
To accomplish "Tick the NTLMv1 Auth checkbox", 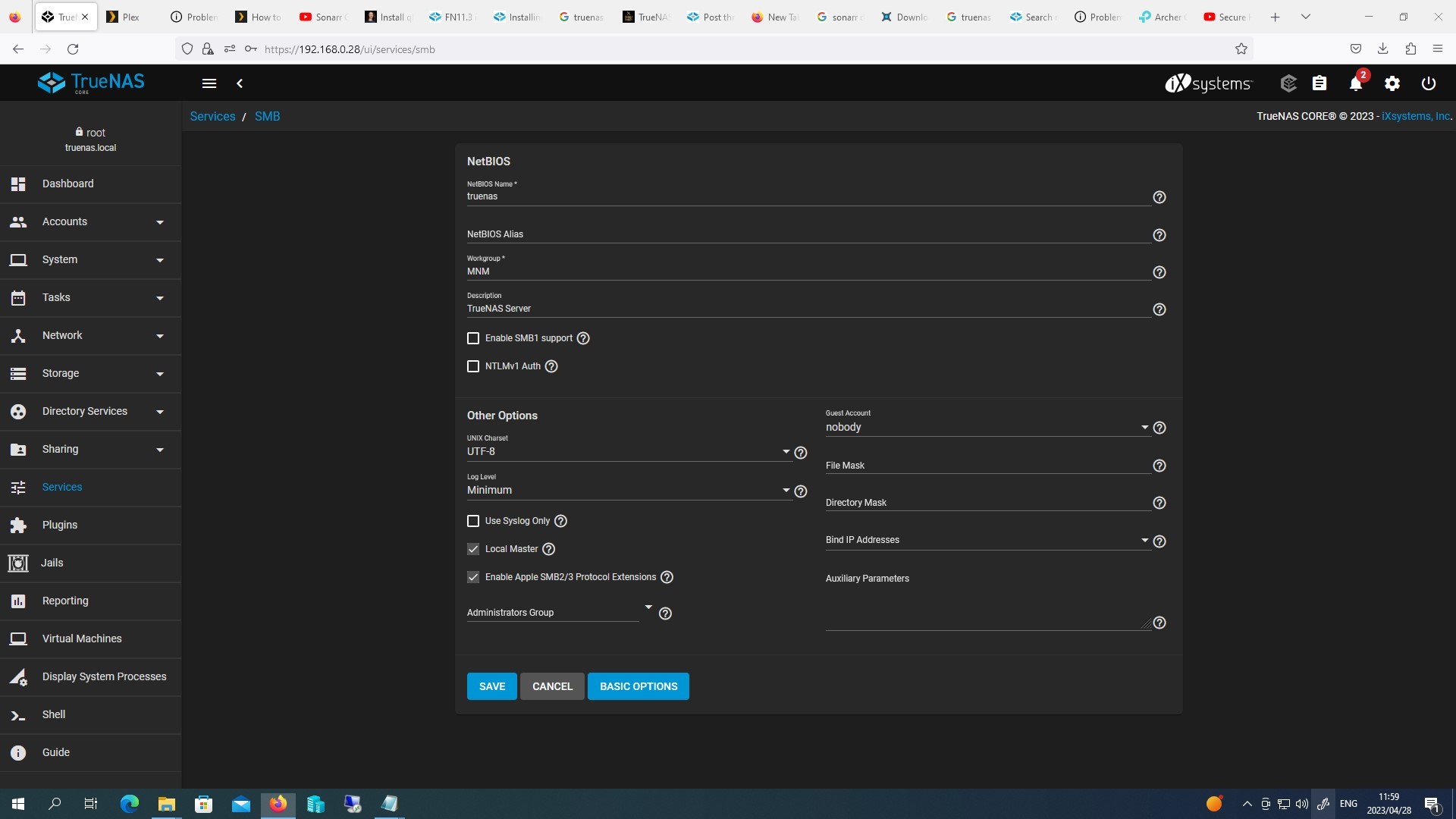I will point(473,366).
